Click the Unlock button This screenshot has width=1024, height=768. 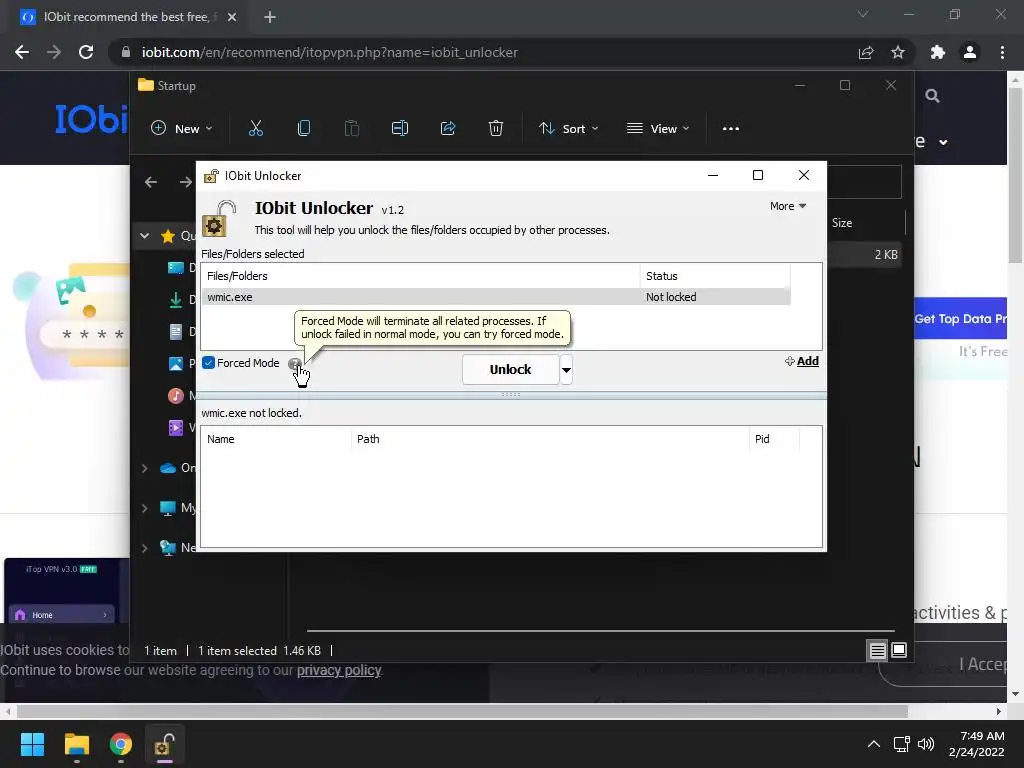510,370
